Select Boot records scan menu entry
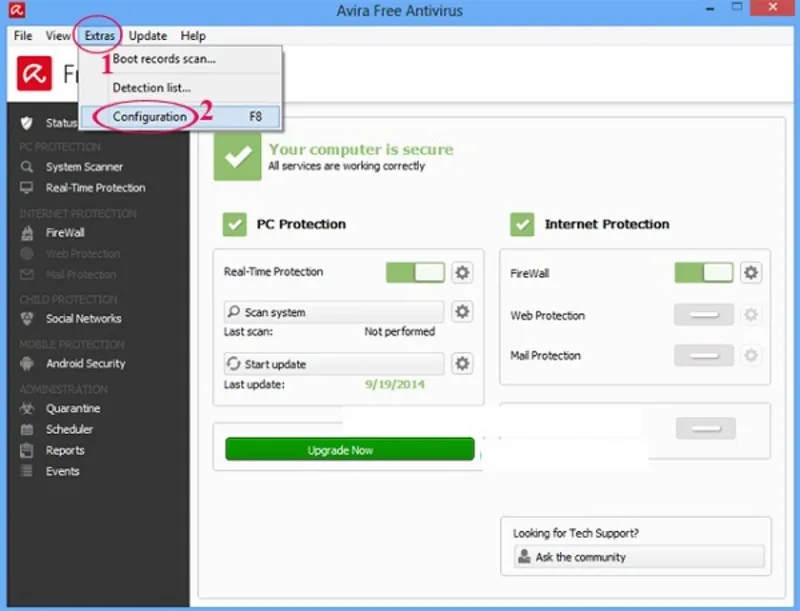800x611 pixels. 163,59
